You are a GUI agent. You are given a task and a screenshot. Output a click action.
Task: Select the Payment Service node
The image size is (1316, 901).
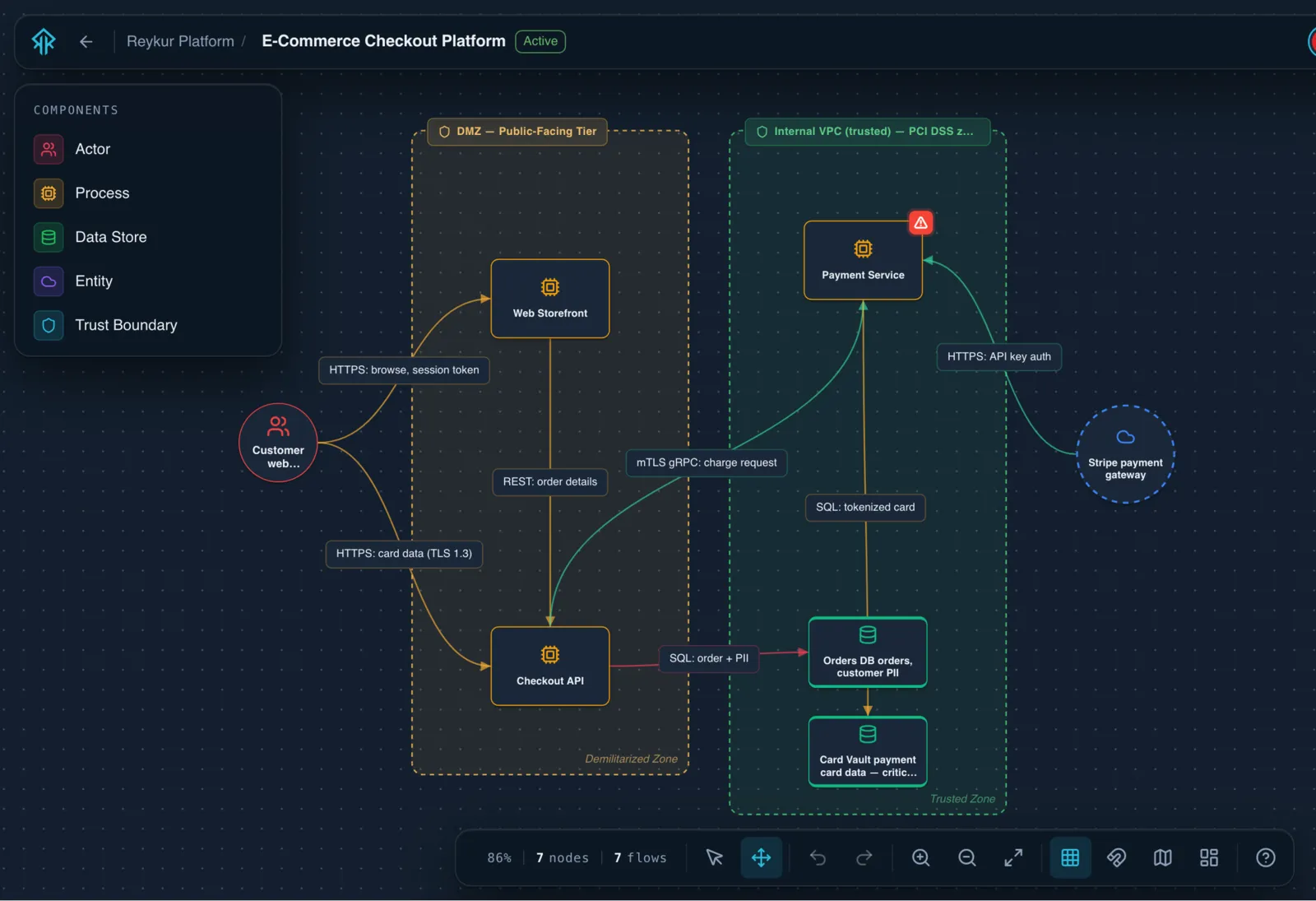click(863, 260)
